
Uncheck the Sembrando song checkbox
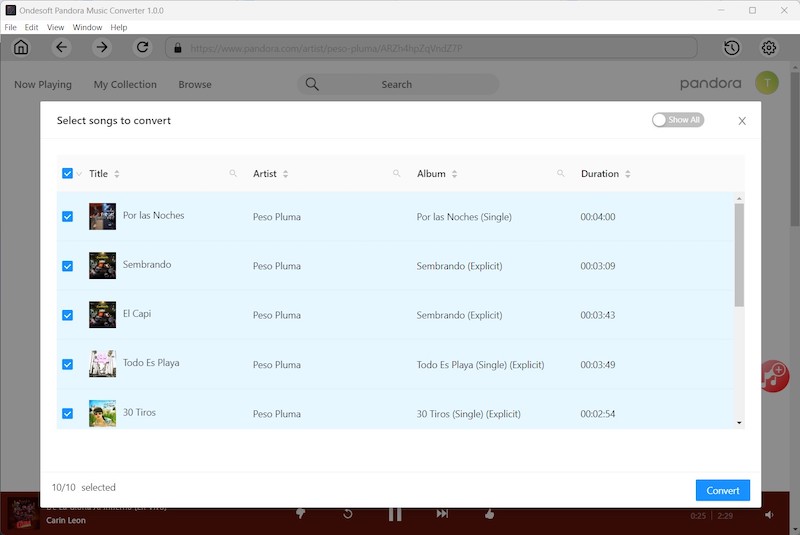point(67,266)
